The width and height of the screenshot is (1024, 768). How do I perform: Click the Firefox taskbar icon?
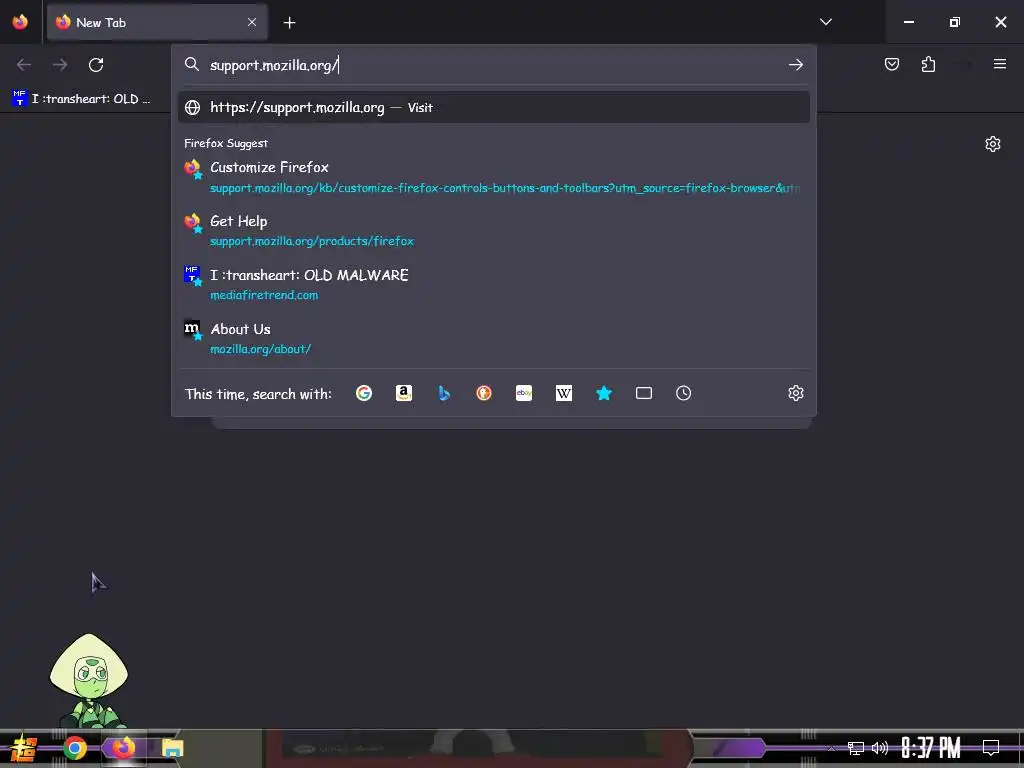[x=123, y=748]
